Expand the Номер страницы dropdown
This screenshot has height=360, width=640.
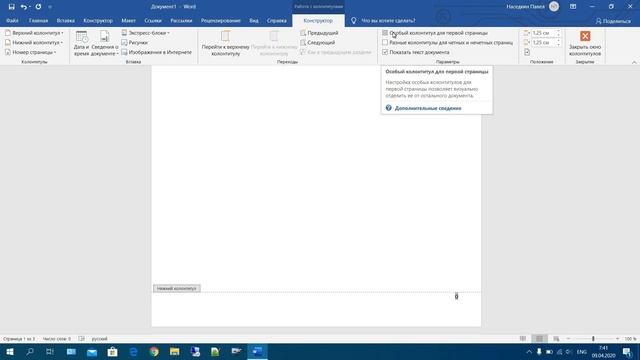tap(31, 52)
